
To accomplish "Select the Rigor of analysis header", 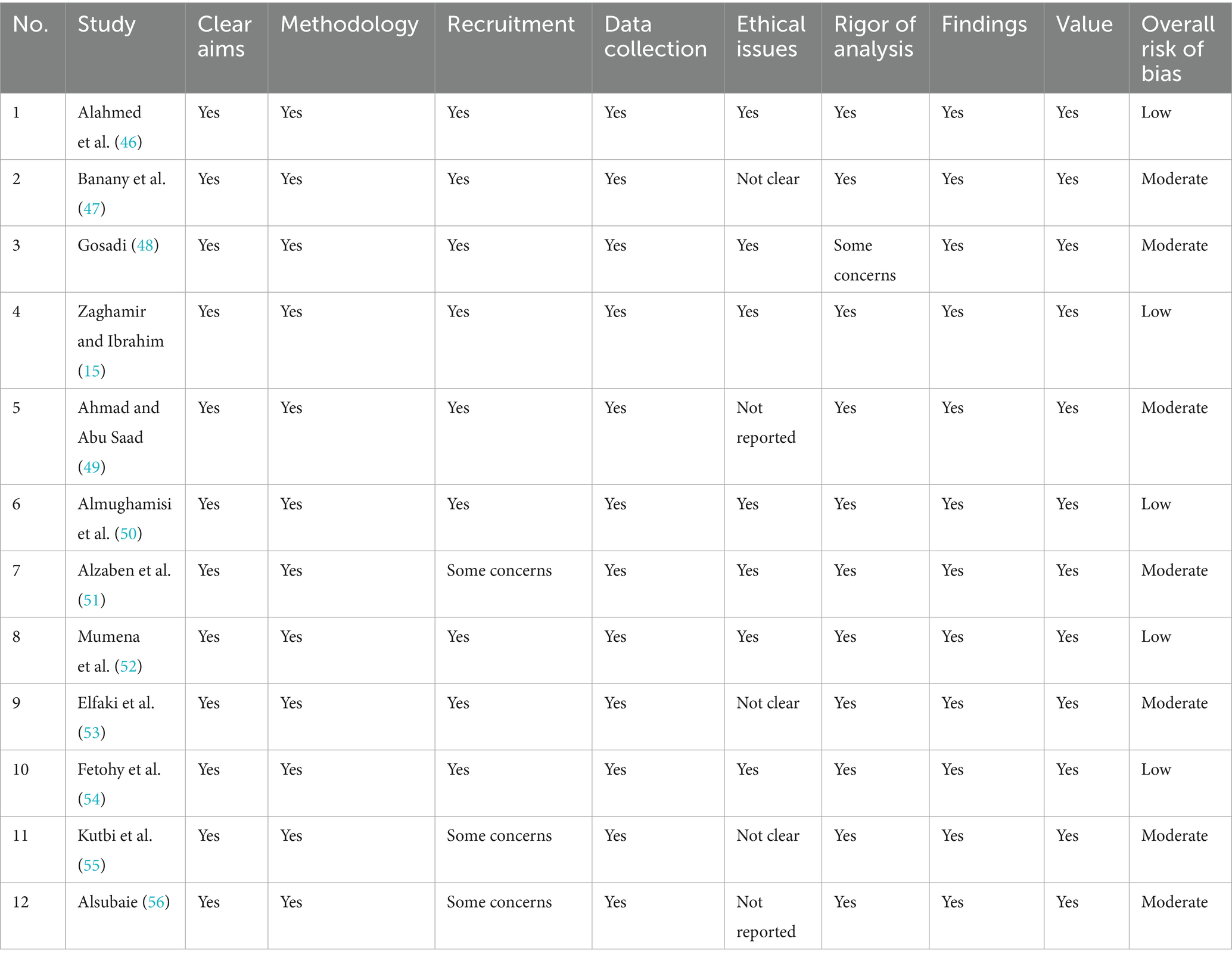I will tap(874, 36).
